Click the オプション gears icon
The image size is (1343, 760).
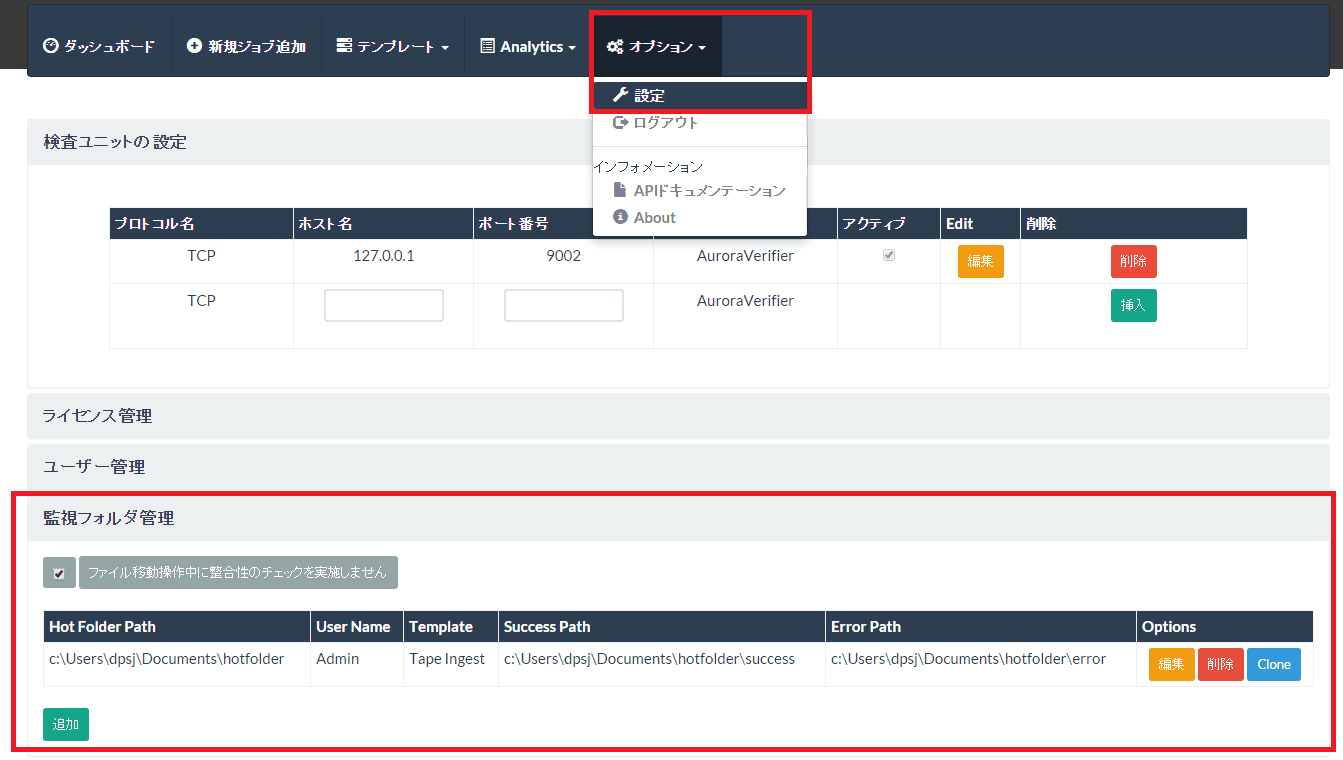tap(615, 47)
